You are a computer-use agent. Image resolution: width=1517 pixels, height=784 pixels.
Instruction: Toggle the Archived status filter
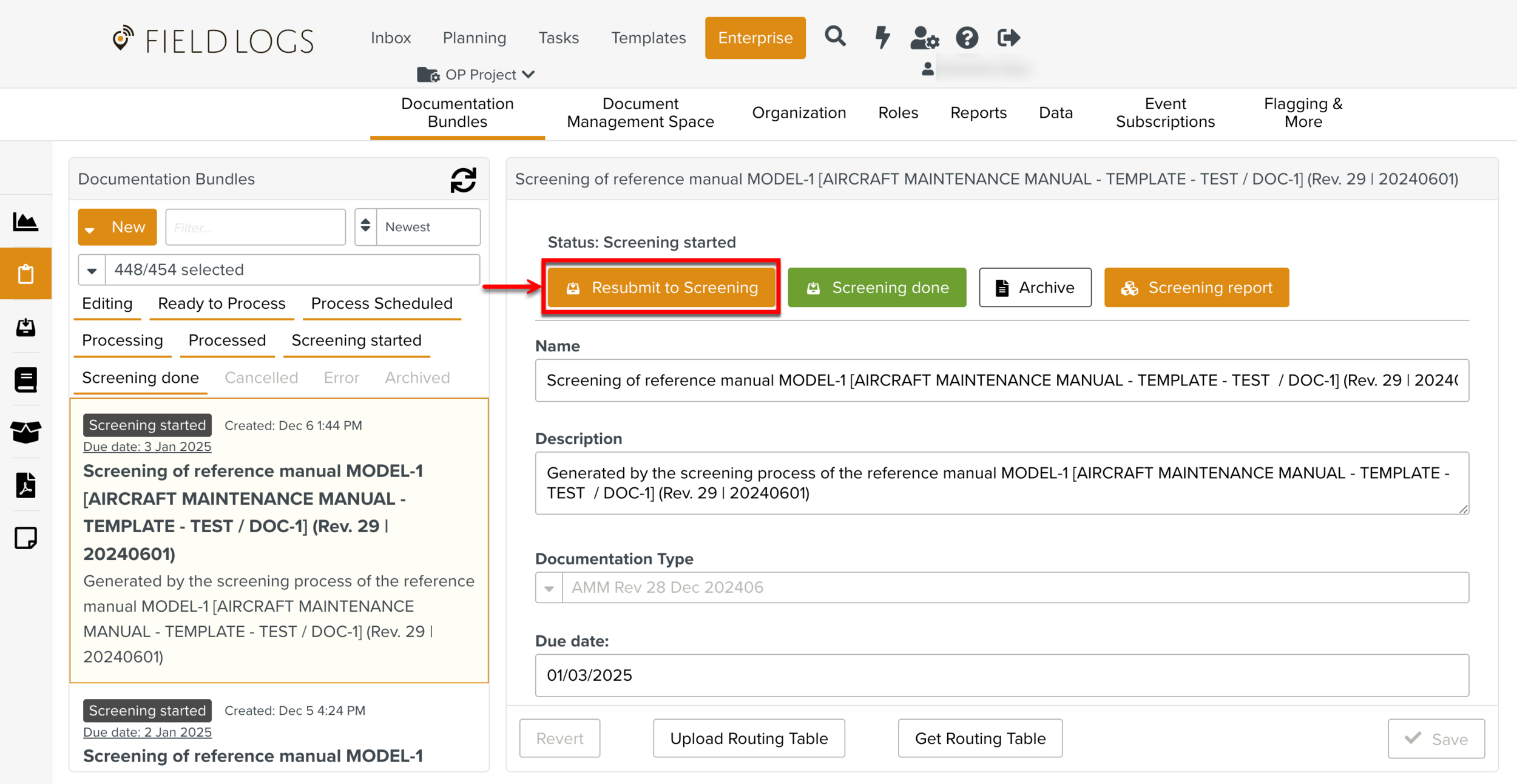(x=417, y=377)
